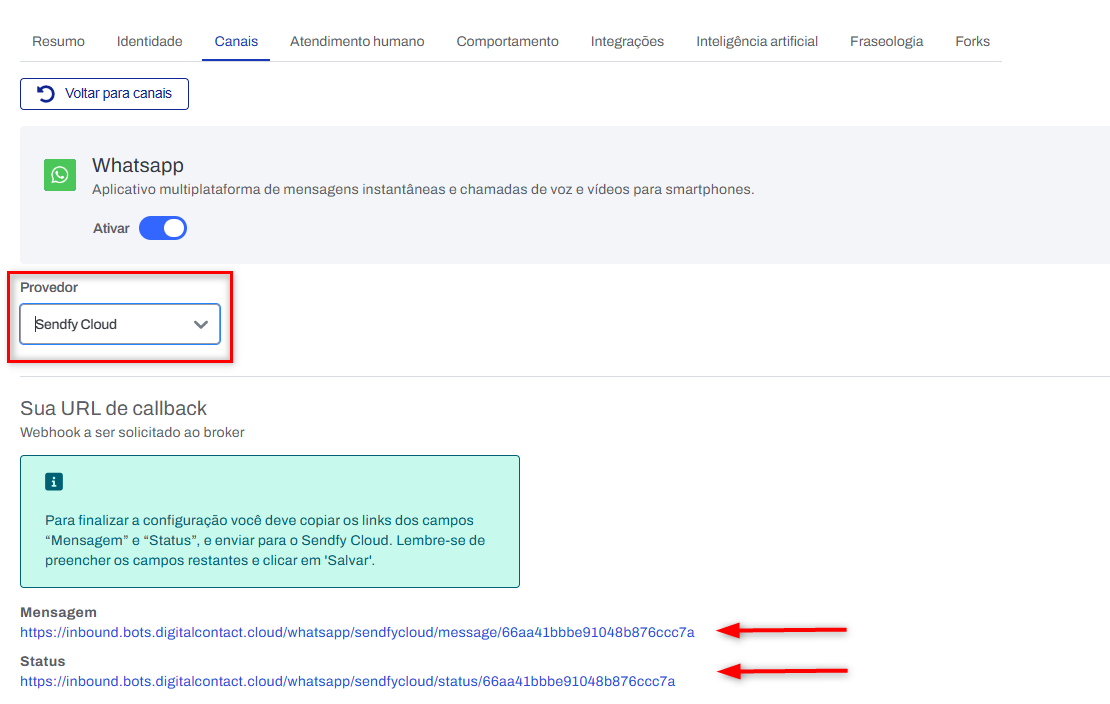Click the Whatsapp channel title heading
1110x704 pixels.
(138, 165)
